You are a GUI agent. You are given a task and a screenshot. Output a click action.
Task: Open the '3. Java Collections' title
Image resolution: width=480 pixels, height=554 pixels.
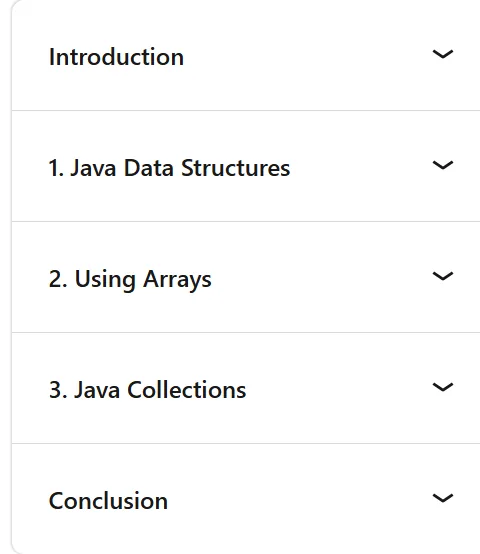point(147,390)
